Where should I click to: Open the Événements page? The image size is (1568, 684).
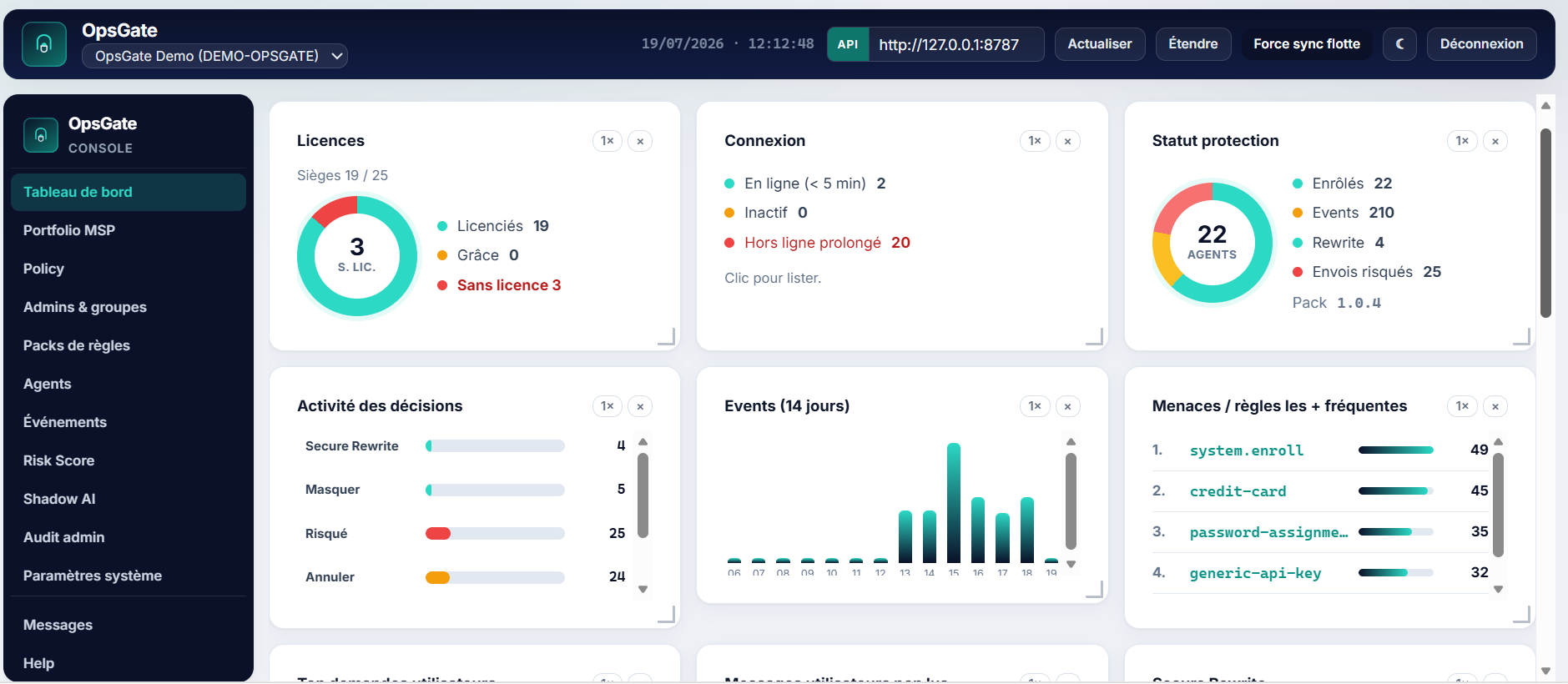point(129,422)
